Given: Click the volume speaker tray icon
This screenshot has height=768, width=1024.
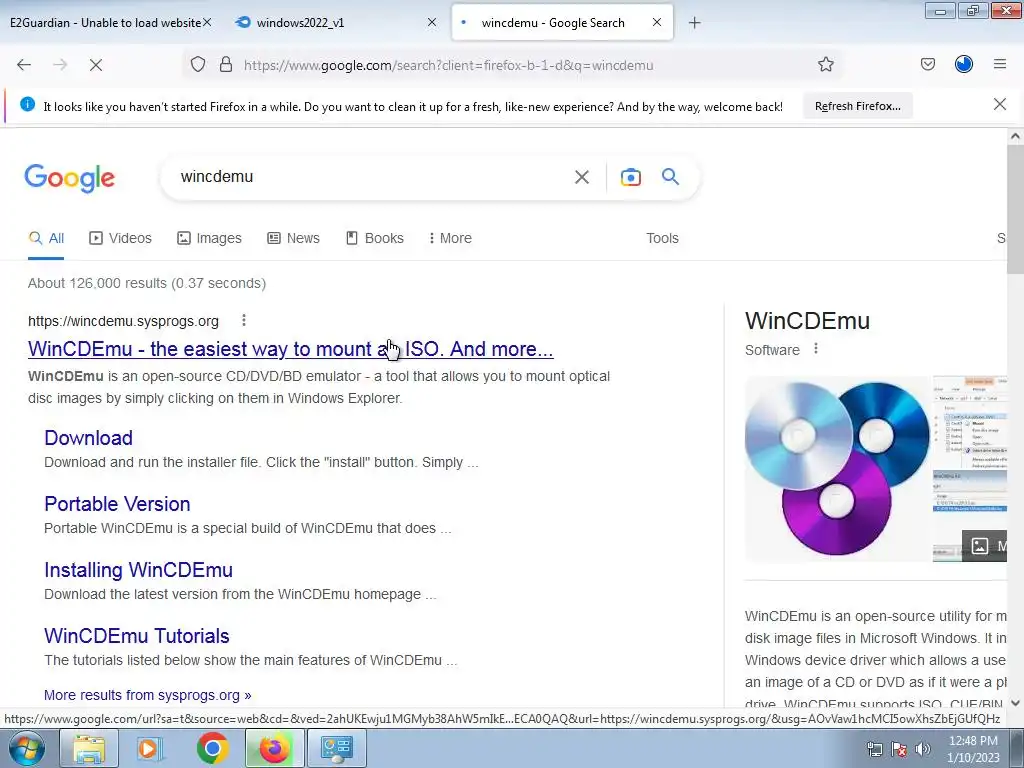Looking at the screenshot, I should point(923,749).
